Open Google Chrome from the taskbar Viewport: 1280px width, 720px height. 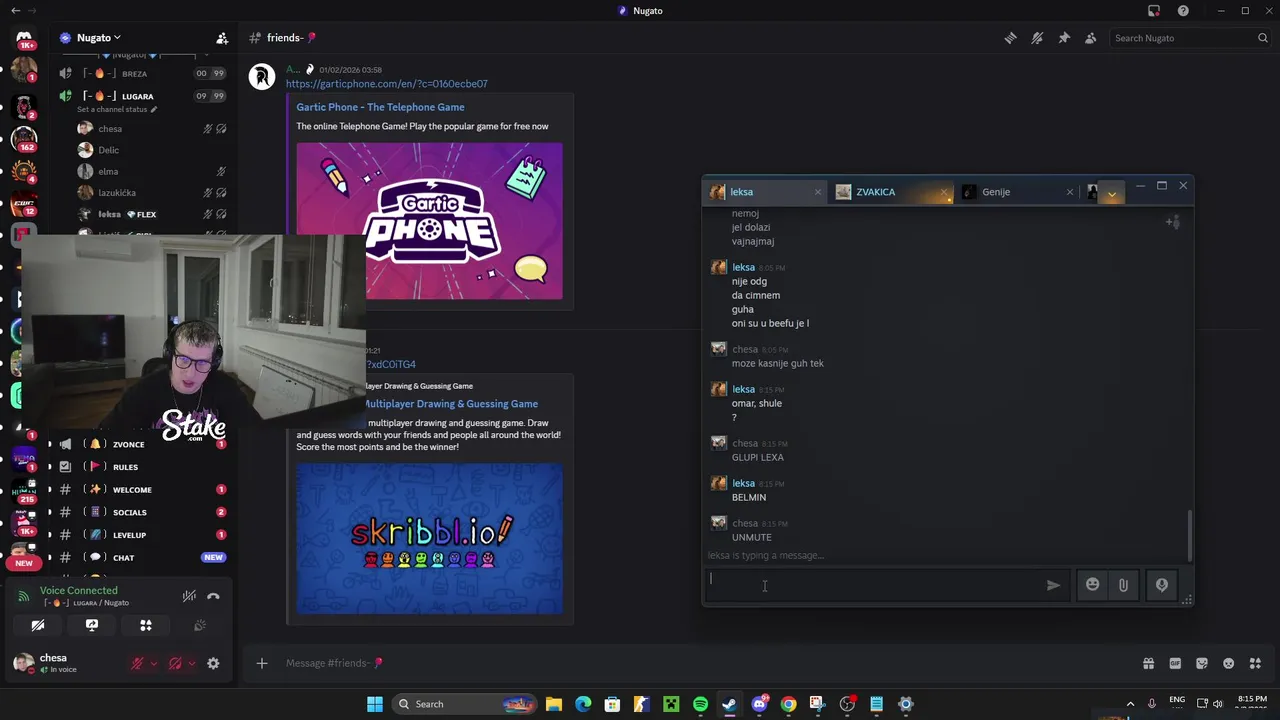[788, 704]
